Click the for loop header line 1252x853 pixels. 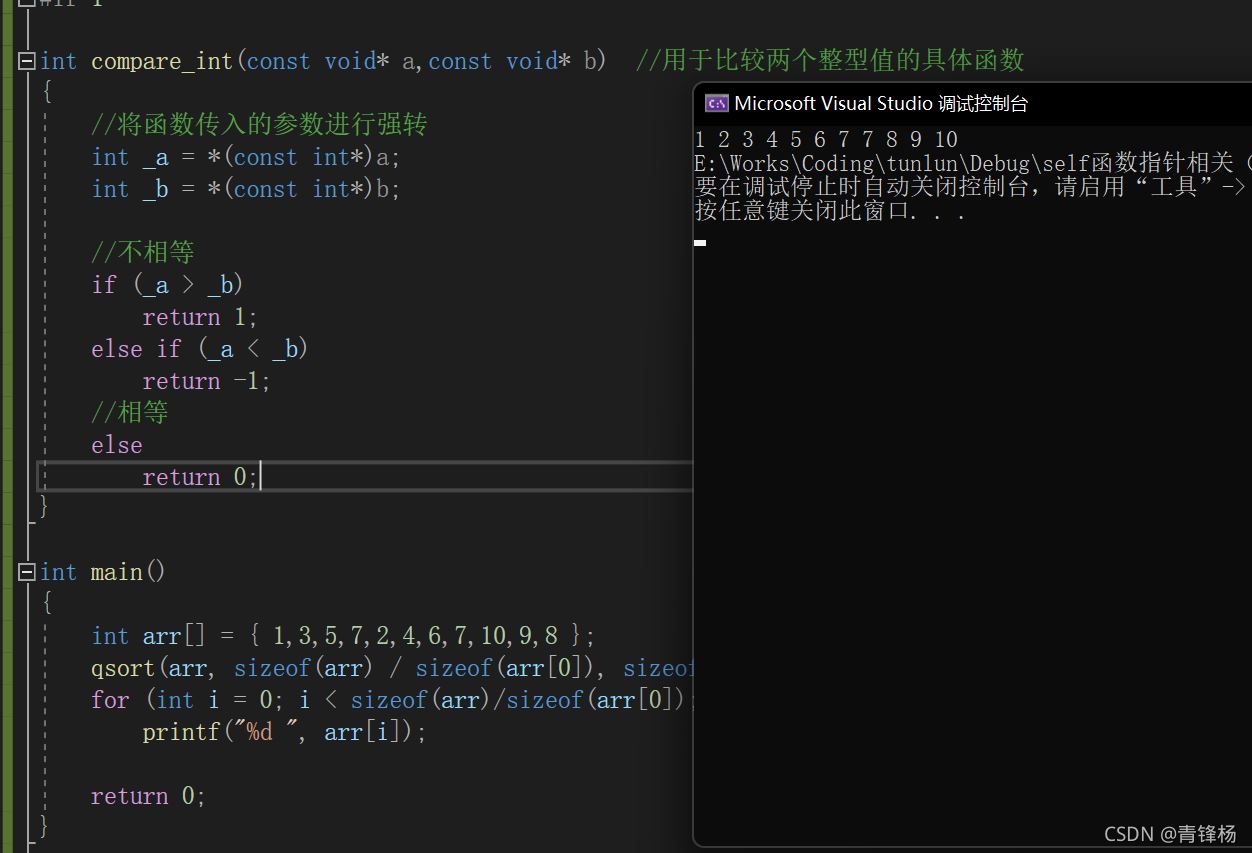pos(392,700)
